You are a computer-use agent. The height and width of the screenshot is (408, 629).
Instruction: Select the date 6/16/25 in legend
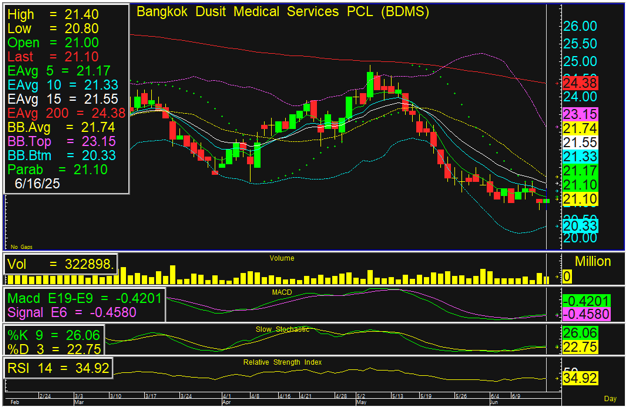coord(37,183)
